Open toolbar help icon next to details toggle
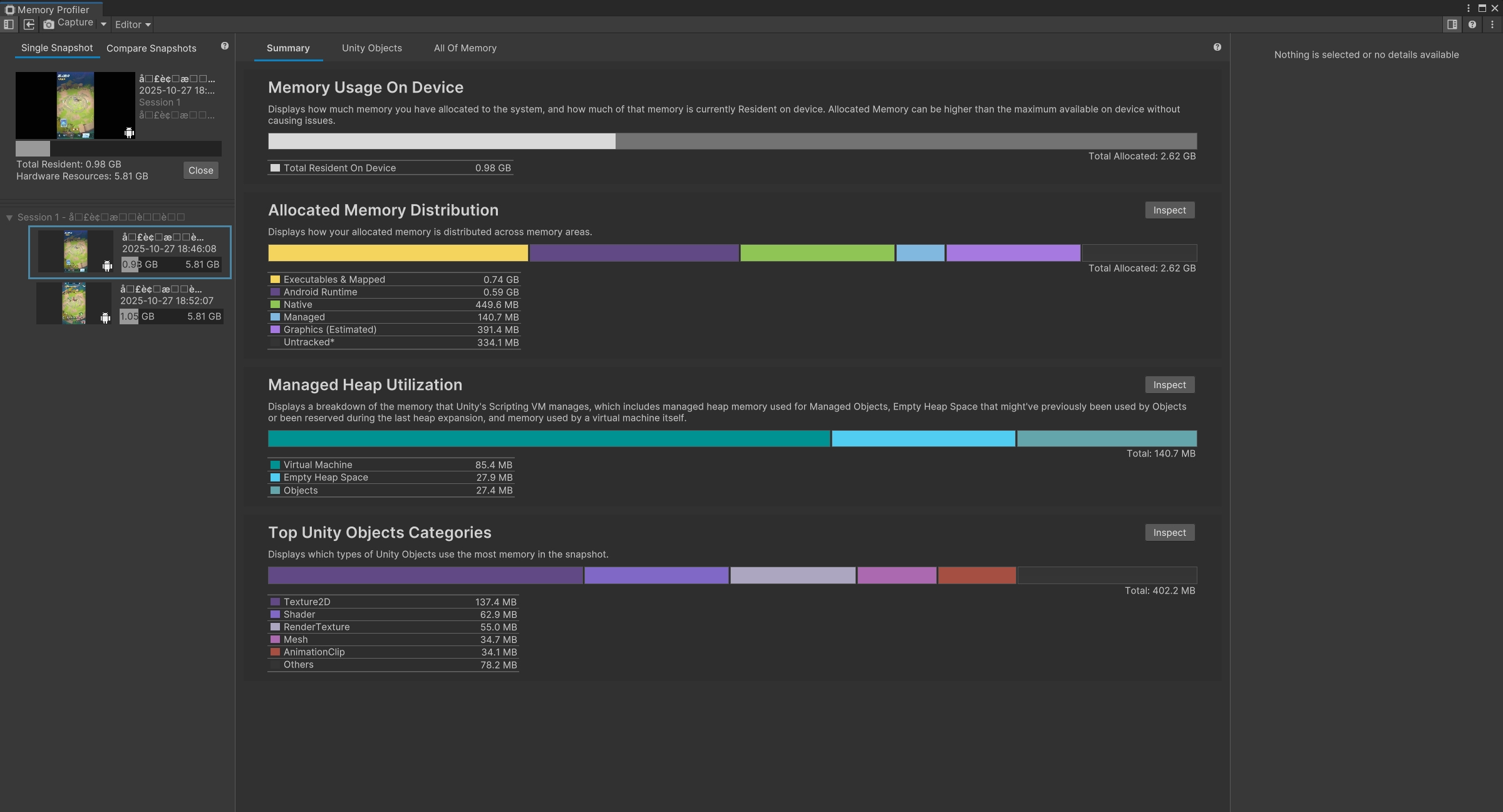1503x812 pixels. pos(1472,24)
